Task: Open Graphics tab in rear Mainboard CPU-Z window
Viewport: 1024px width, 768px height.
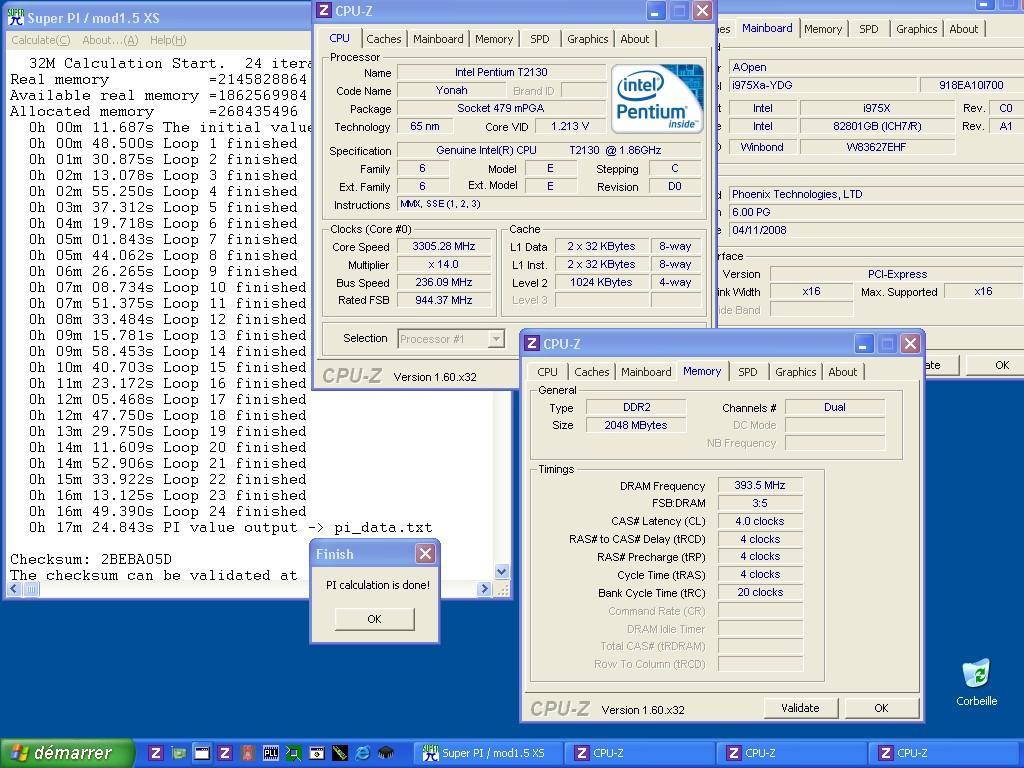Action: pos(916,29)
